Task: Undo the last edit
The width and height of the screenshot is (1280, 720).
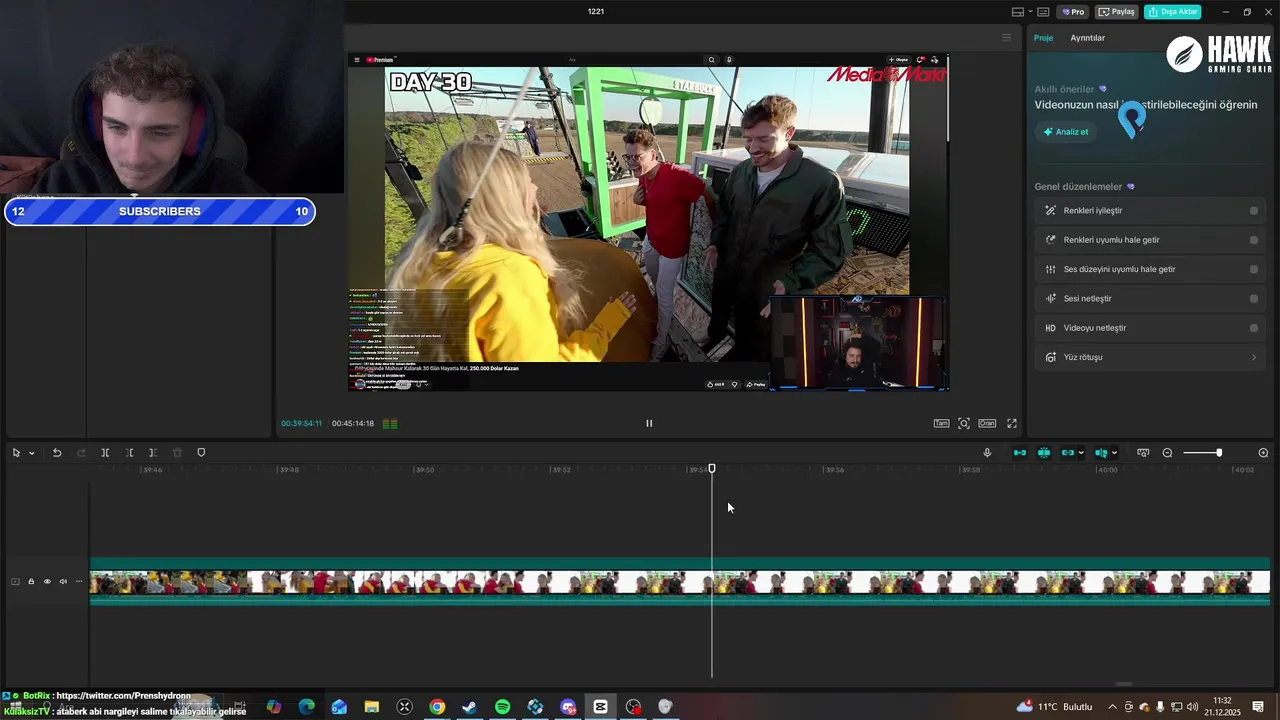Action: [x=57, y=453]
